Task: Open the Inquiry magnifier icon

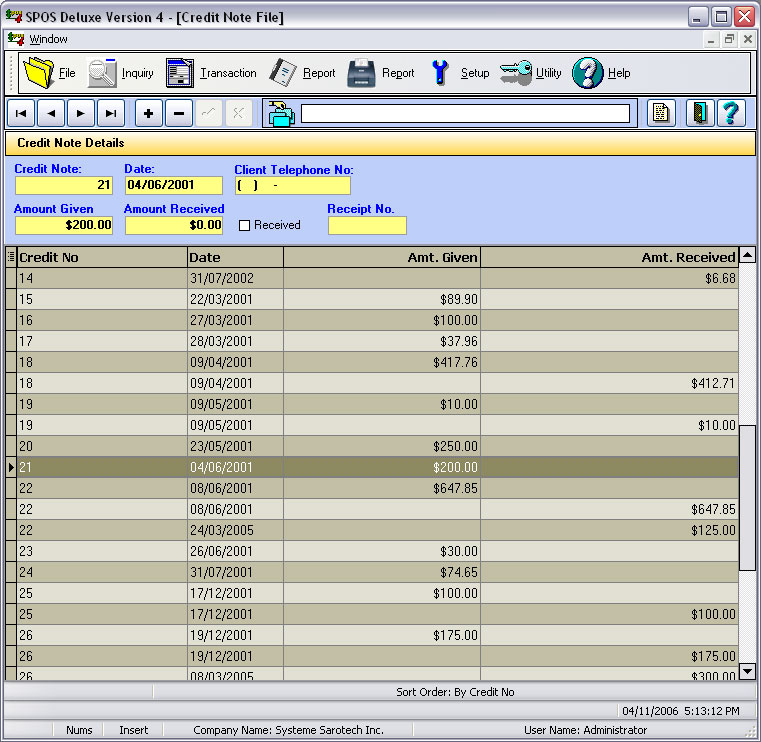Action: click(102, 73)
